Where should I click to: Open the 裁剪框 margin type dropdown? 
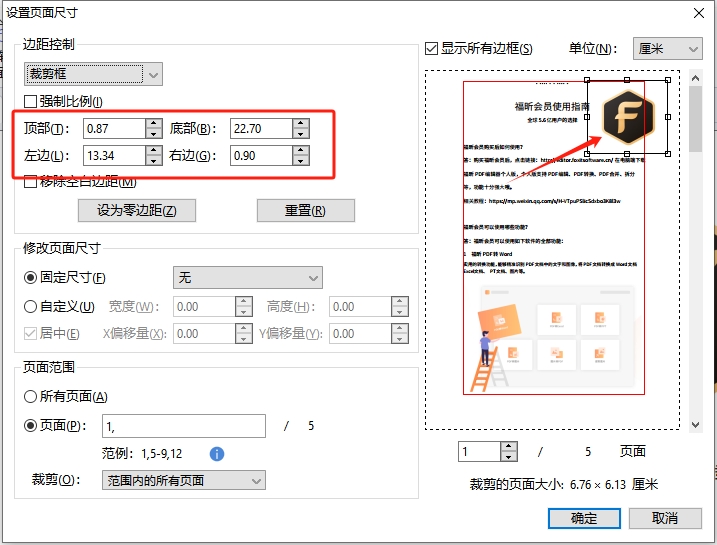click(x=93, y=74)
